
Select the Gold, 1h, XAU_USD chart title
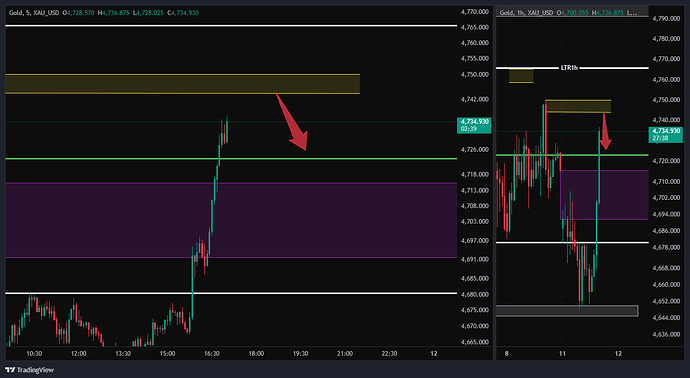(526, 13)
